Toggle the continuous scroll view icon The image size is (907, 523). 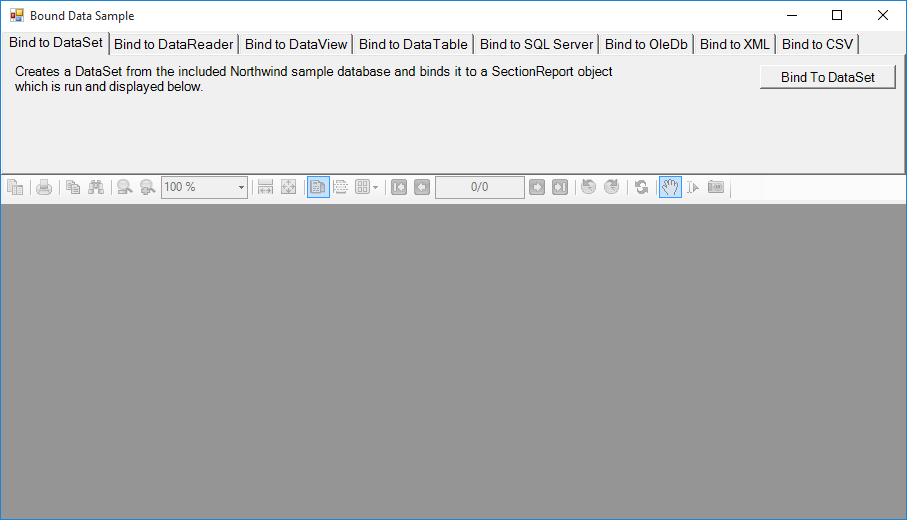click(x=341, y=187)
